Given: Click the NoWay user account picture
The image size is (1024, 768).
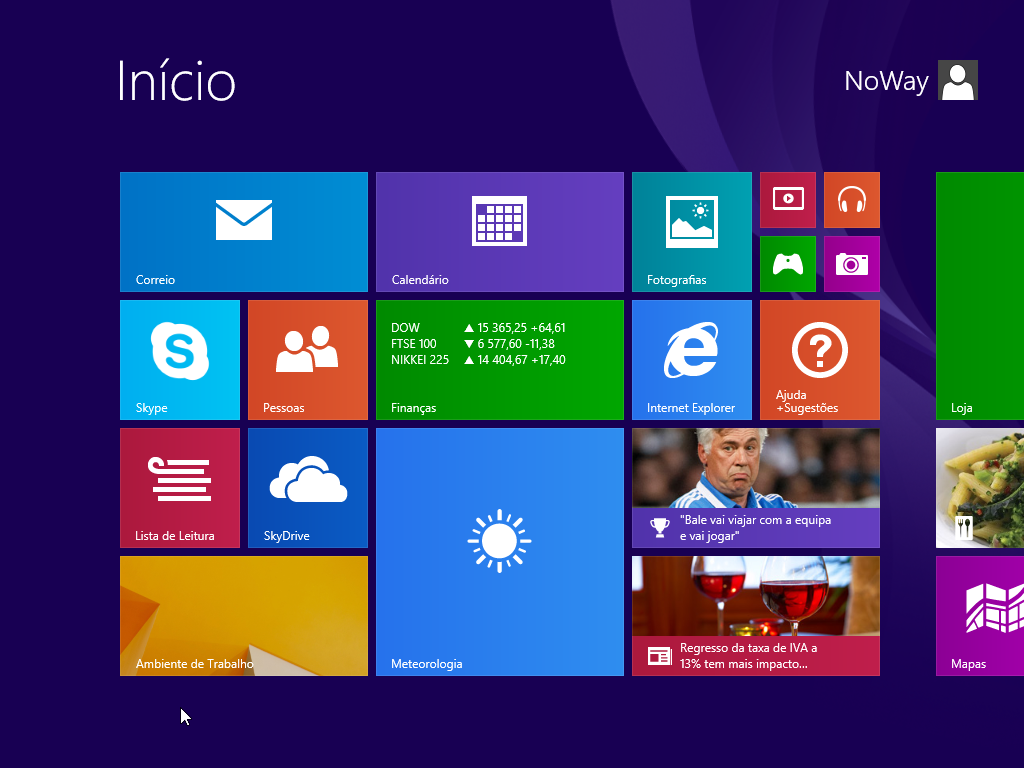Looking at the screenshot, I should click(957, 80).
